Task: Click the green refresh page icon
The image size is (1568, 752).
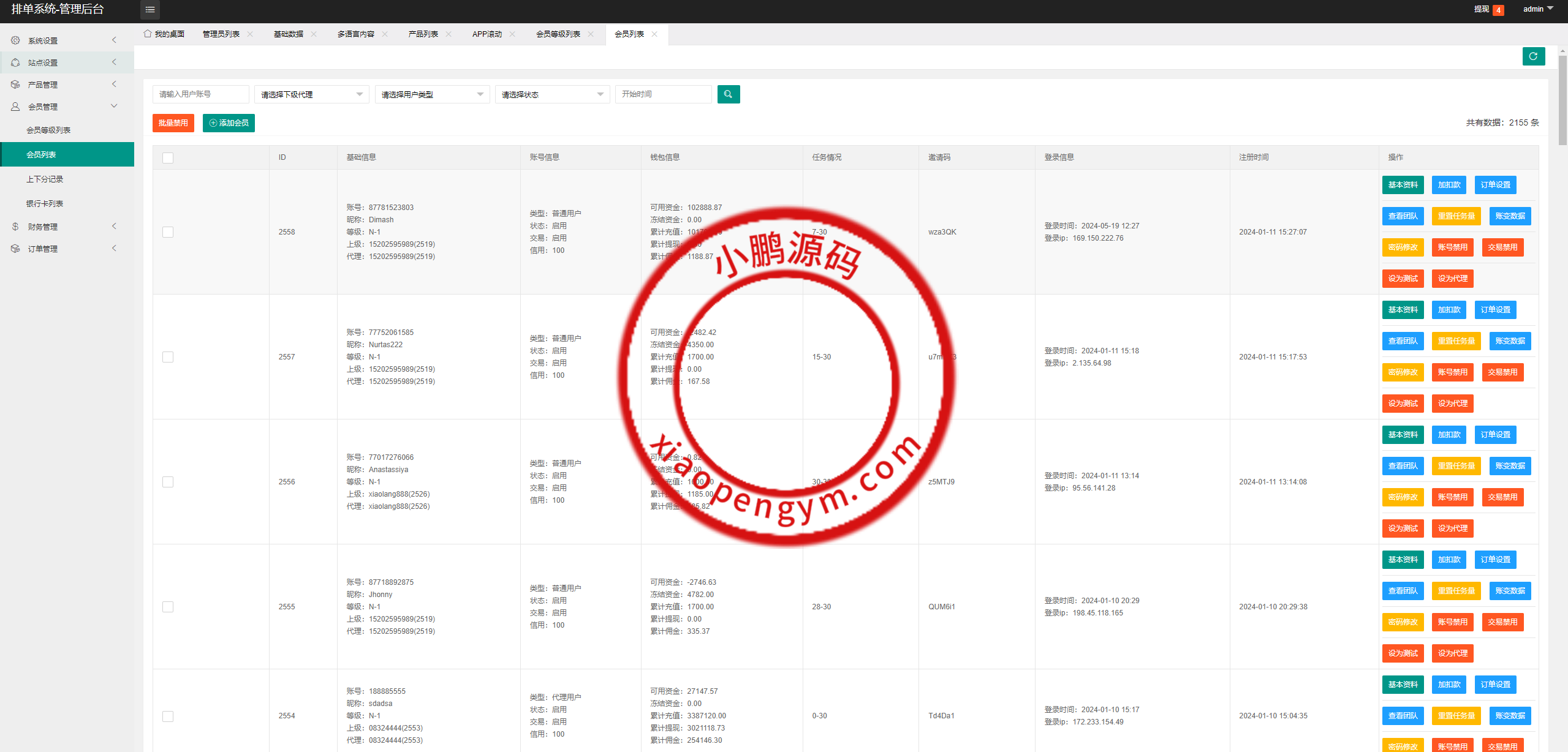Action: click(x=1533, y=56)
